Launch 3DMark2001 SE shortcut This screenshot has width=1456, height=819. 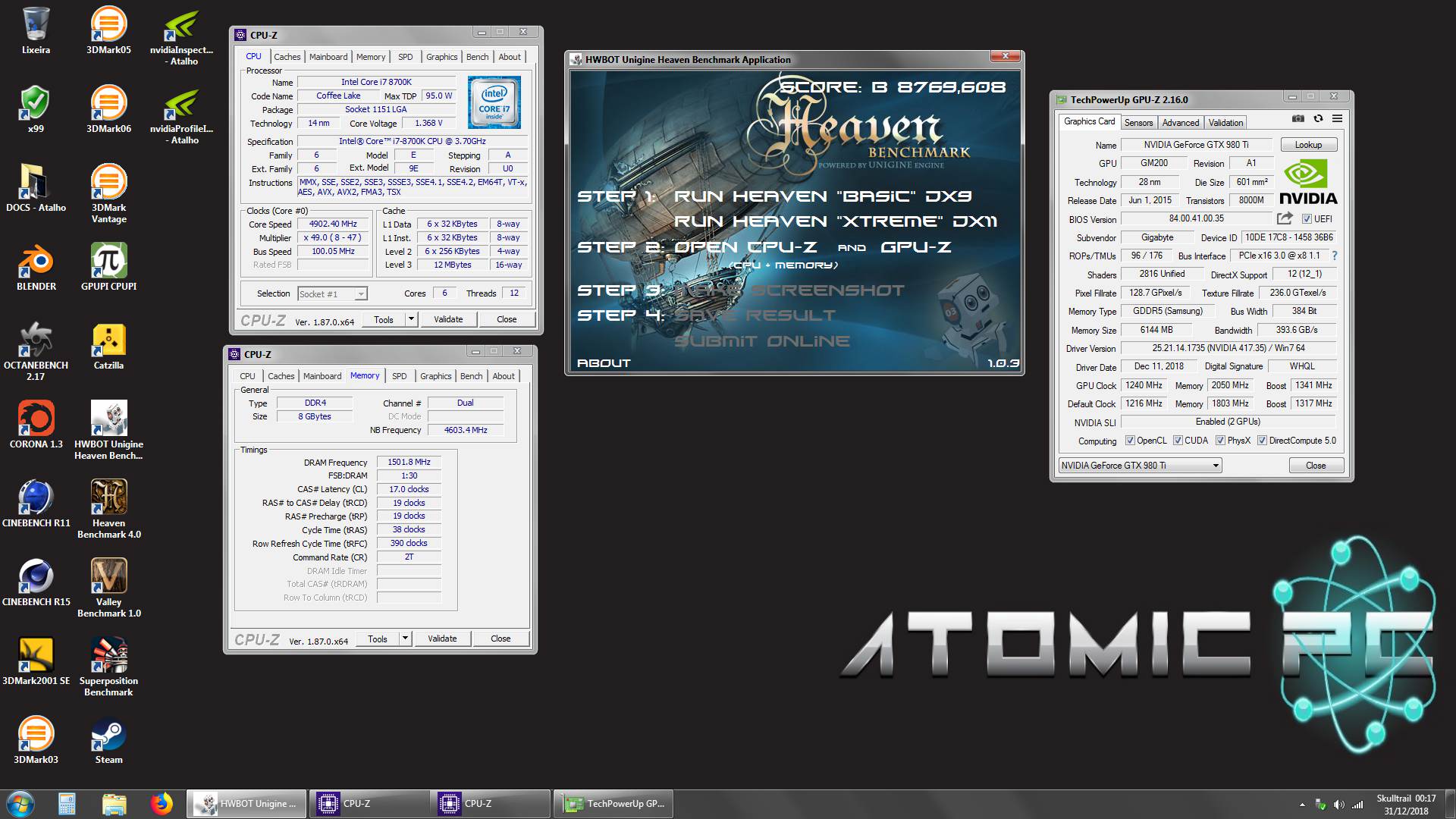coord(36,661)
